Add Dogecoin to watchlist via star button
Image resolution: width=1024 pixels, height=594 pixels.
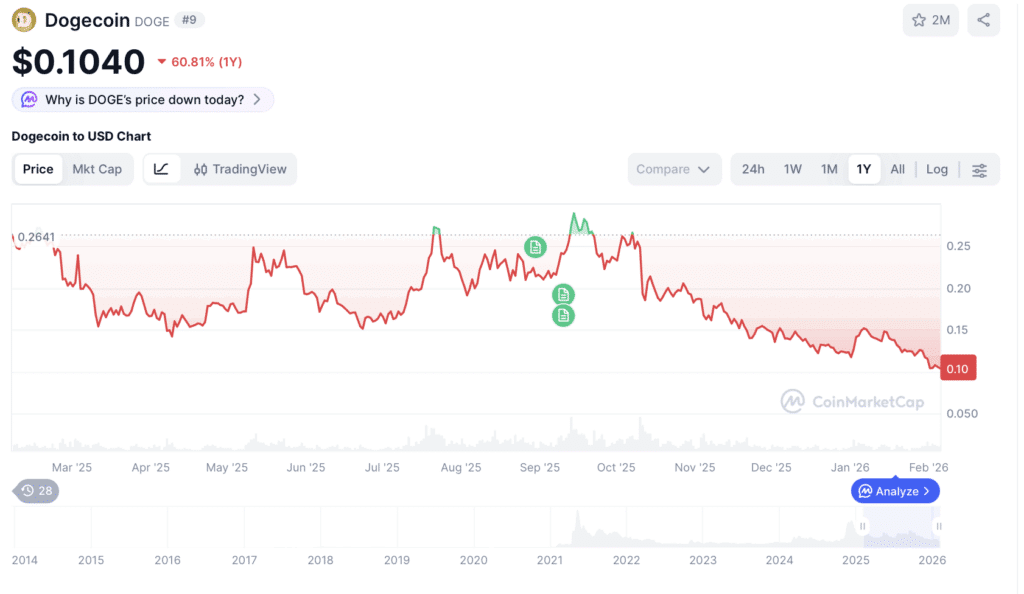click(931, 20)
